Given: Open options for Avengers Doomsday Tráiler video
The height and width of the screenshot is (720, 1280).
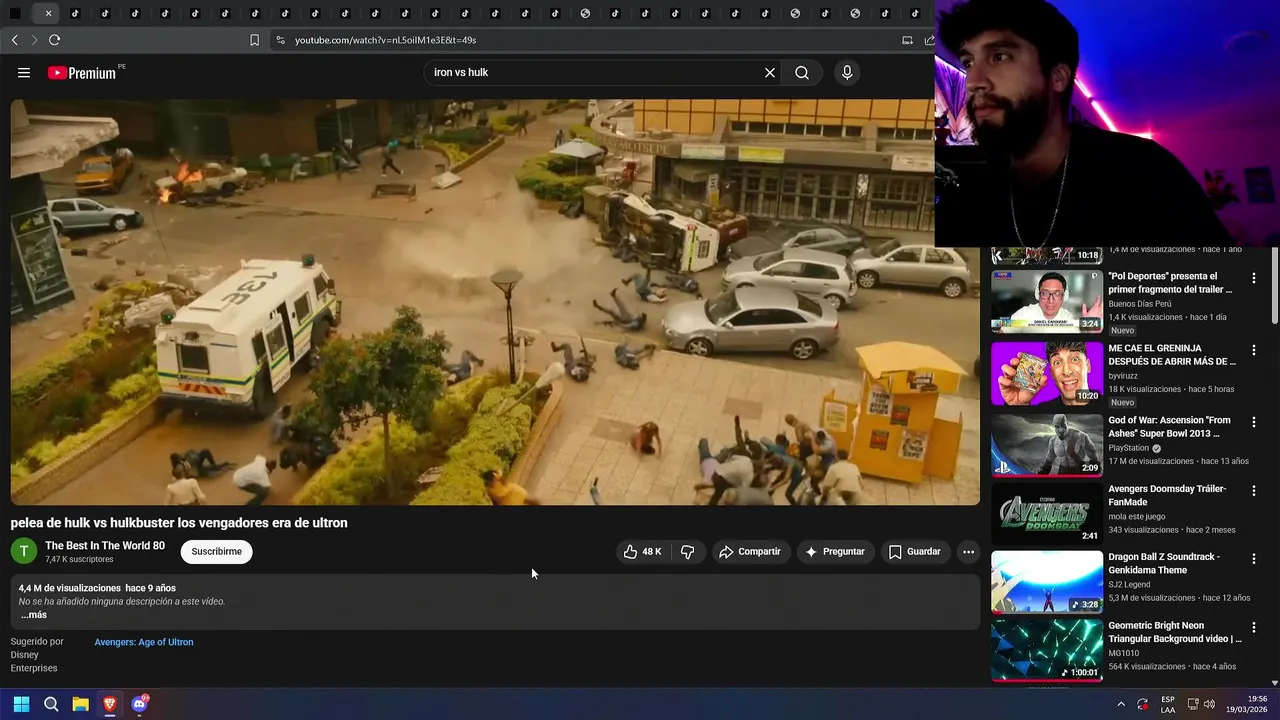Looking at the screenshot, I should point(1253,491).
